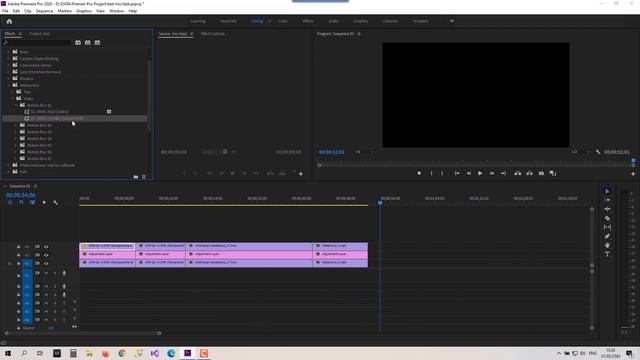Image resolution: width=640 pixels, height=360 pixels.
Task: Click the timeline playhead marker
Action: pyautogui.click(x=380, y=202)
